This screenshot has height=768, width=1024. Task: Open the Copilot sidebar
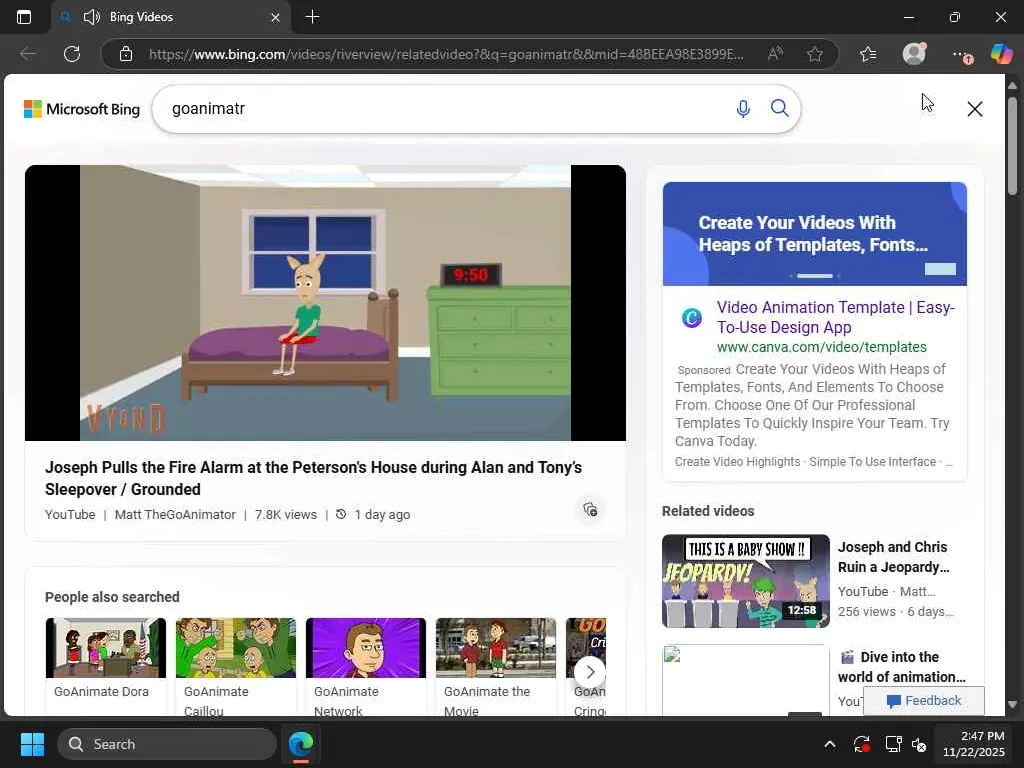click(1001, 54)
